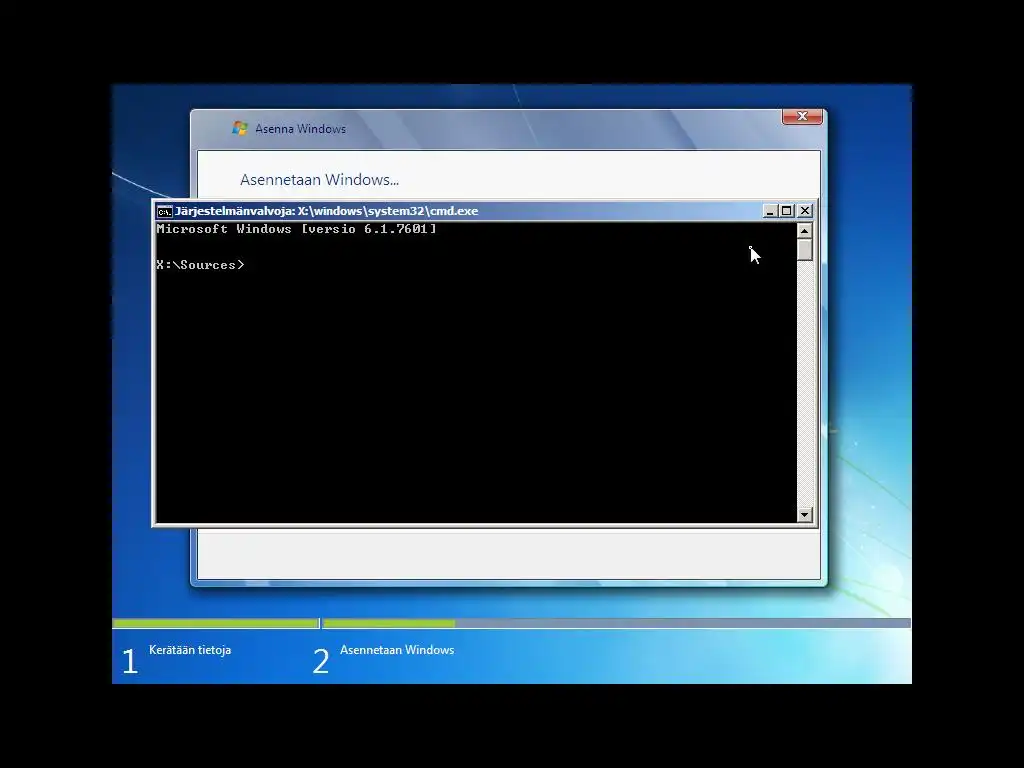Screen dimensions: 1024x768
Task: Click the command prompt scrollbar thumb
Action: click(x=805, y=250)
